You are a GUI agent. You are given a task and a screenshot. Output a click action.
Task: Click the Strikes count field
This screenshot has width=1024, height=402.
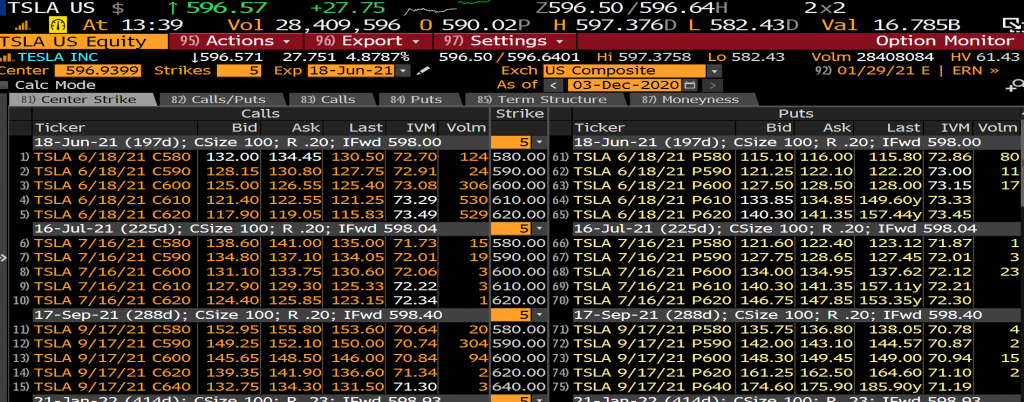coord(239,70)
